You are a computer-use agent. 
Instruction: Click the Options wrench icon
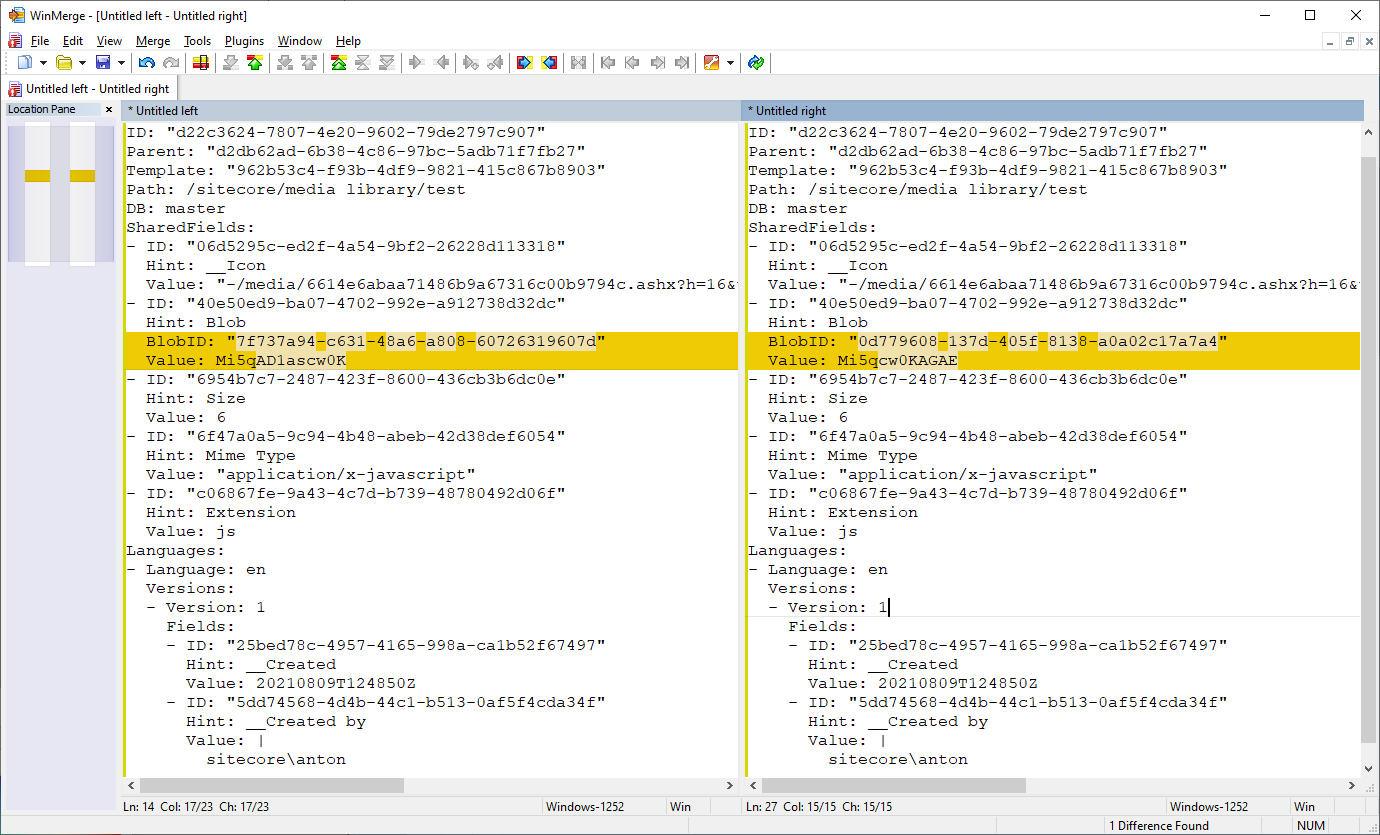711,63
